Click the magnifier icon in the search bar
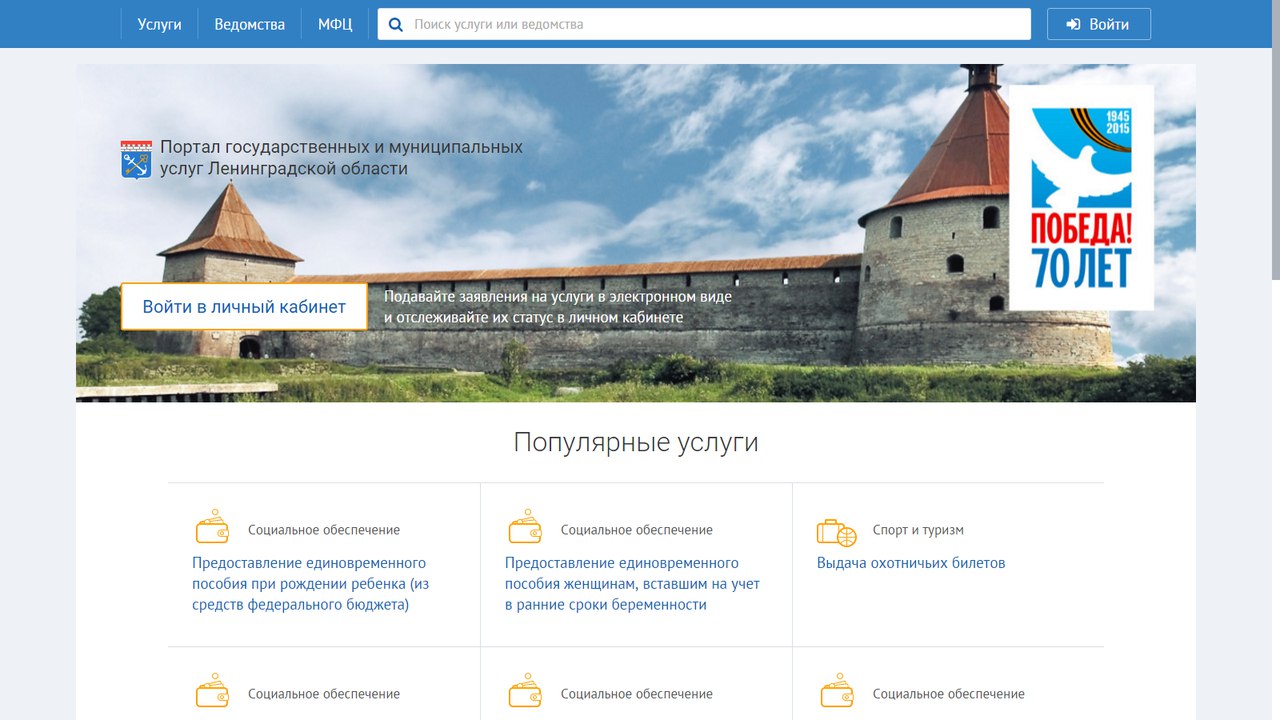 point(396,24)
